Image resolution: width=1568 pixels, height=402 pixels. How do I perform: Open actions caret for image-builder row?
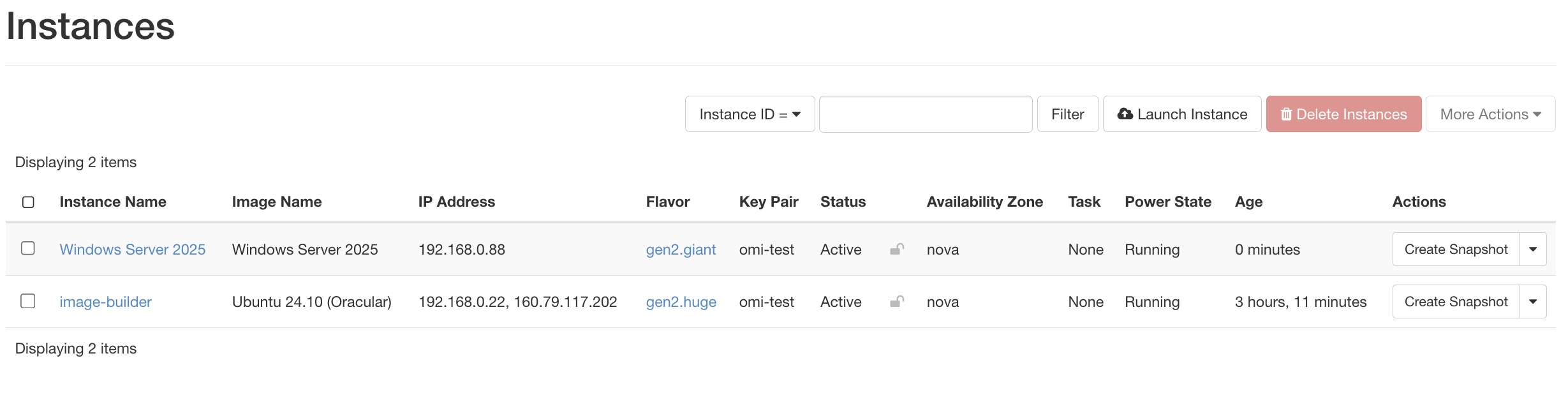(1532, 302)
